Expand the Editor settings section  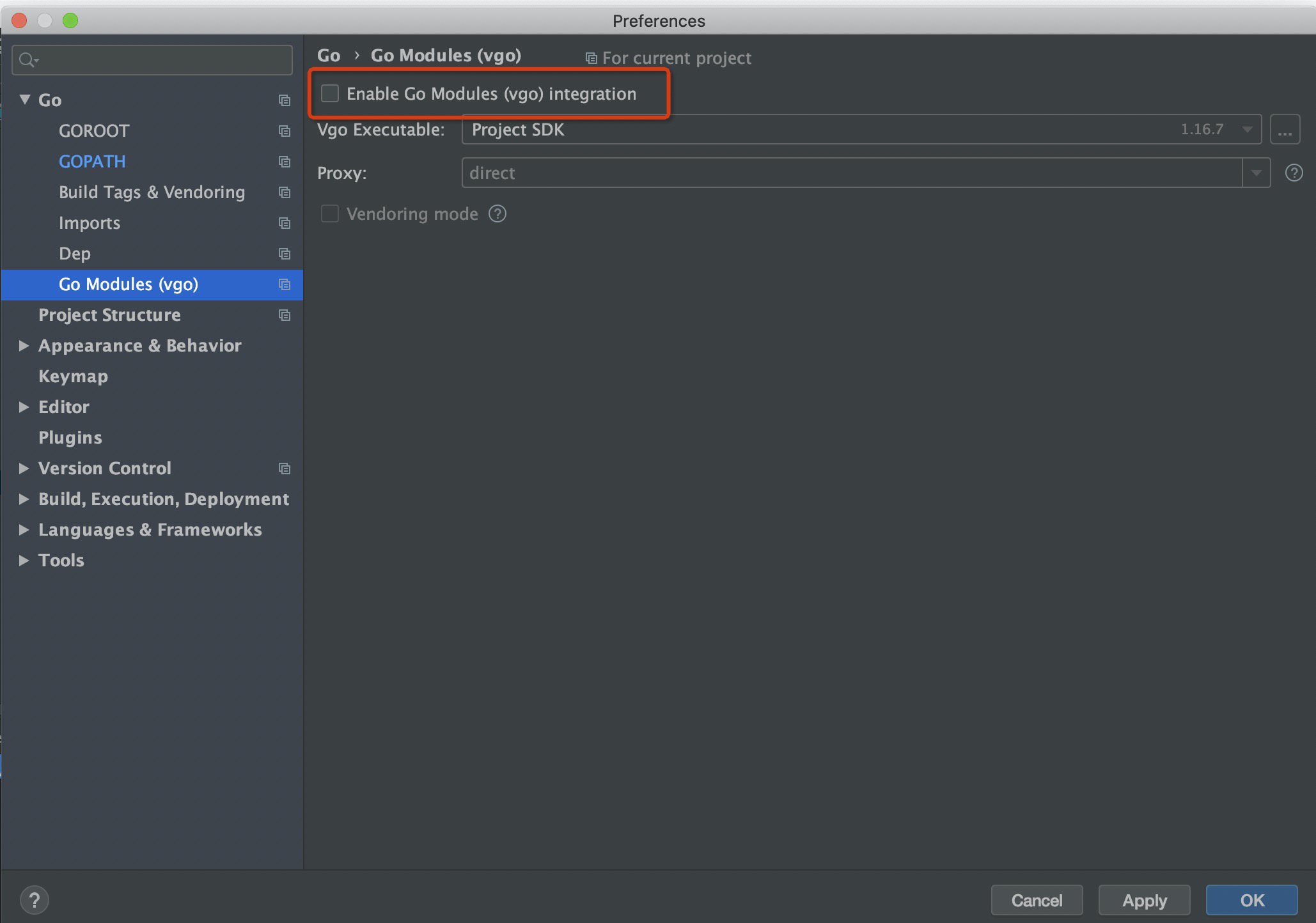24,407
